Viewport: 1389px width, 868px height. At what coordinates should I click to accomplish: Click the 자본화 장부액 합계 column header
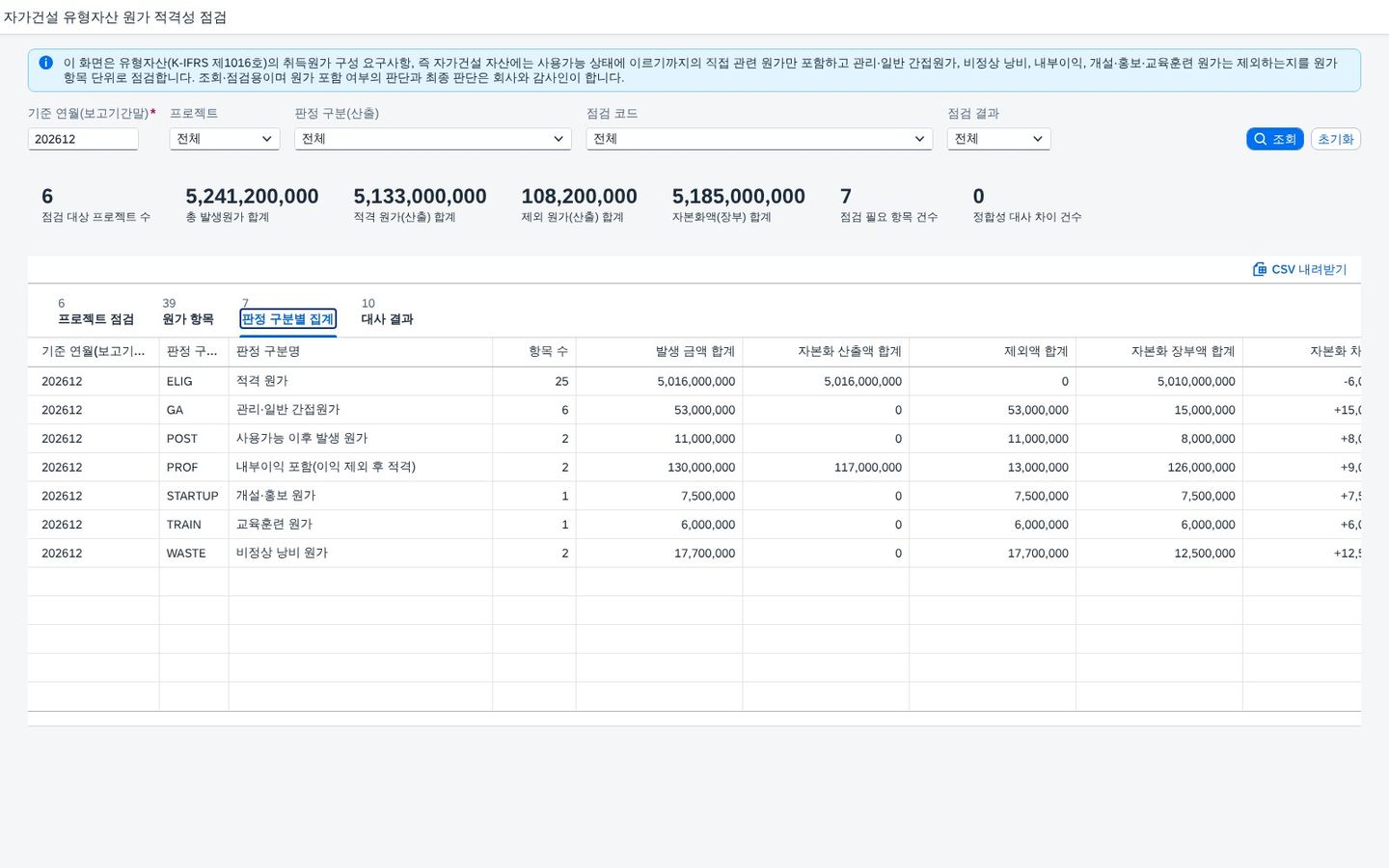[x=1159, y=352]
